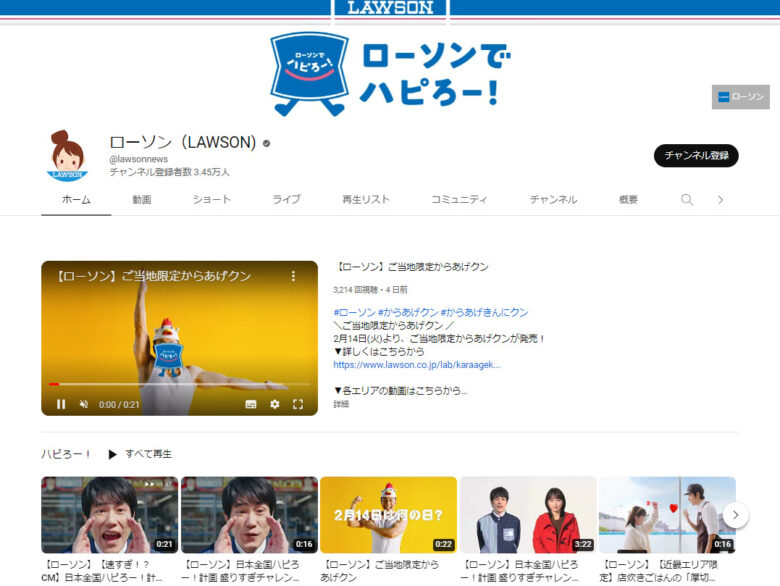
Task: Click the featured video title overlay text
Action: tap(152, 276)
